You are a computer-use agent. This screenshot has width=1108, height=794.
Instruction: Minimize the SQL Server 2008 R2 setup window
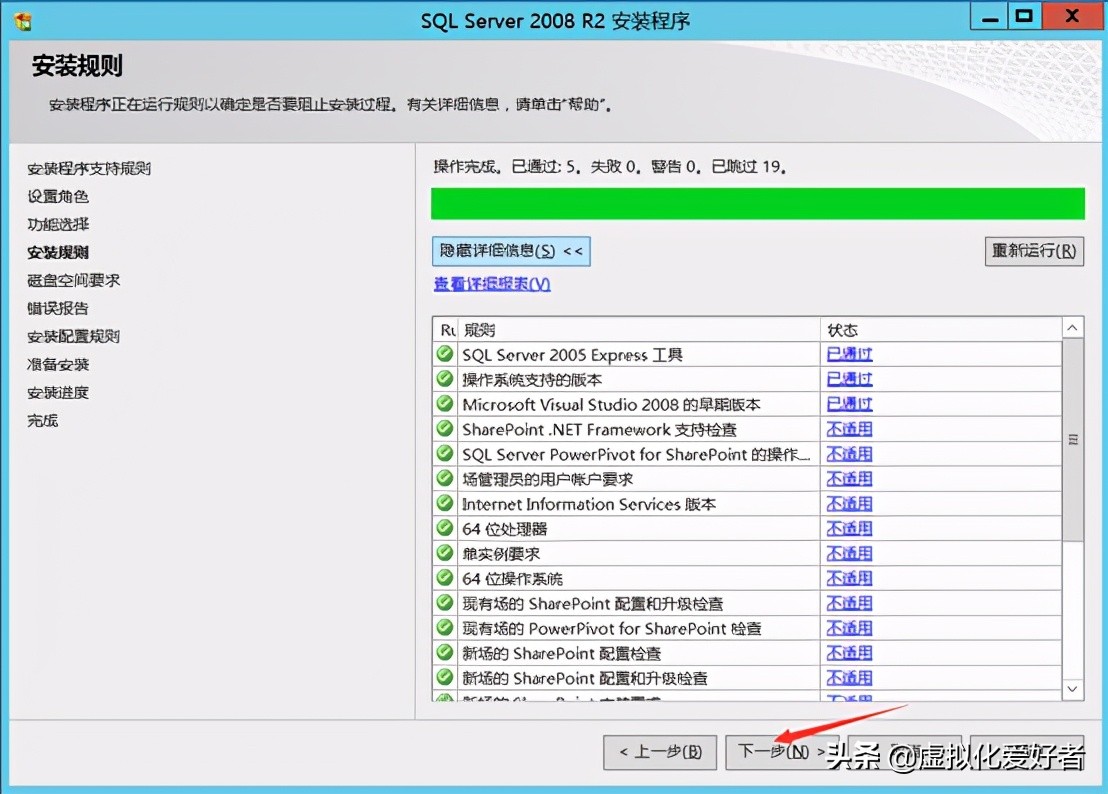(x=991, y=16)
